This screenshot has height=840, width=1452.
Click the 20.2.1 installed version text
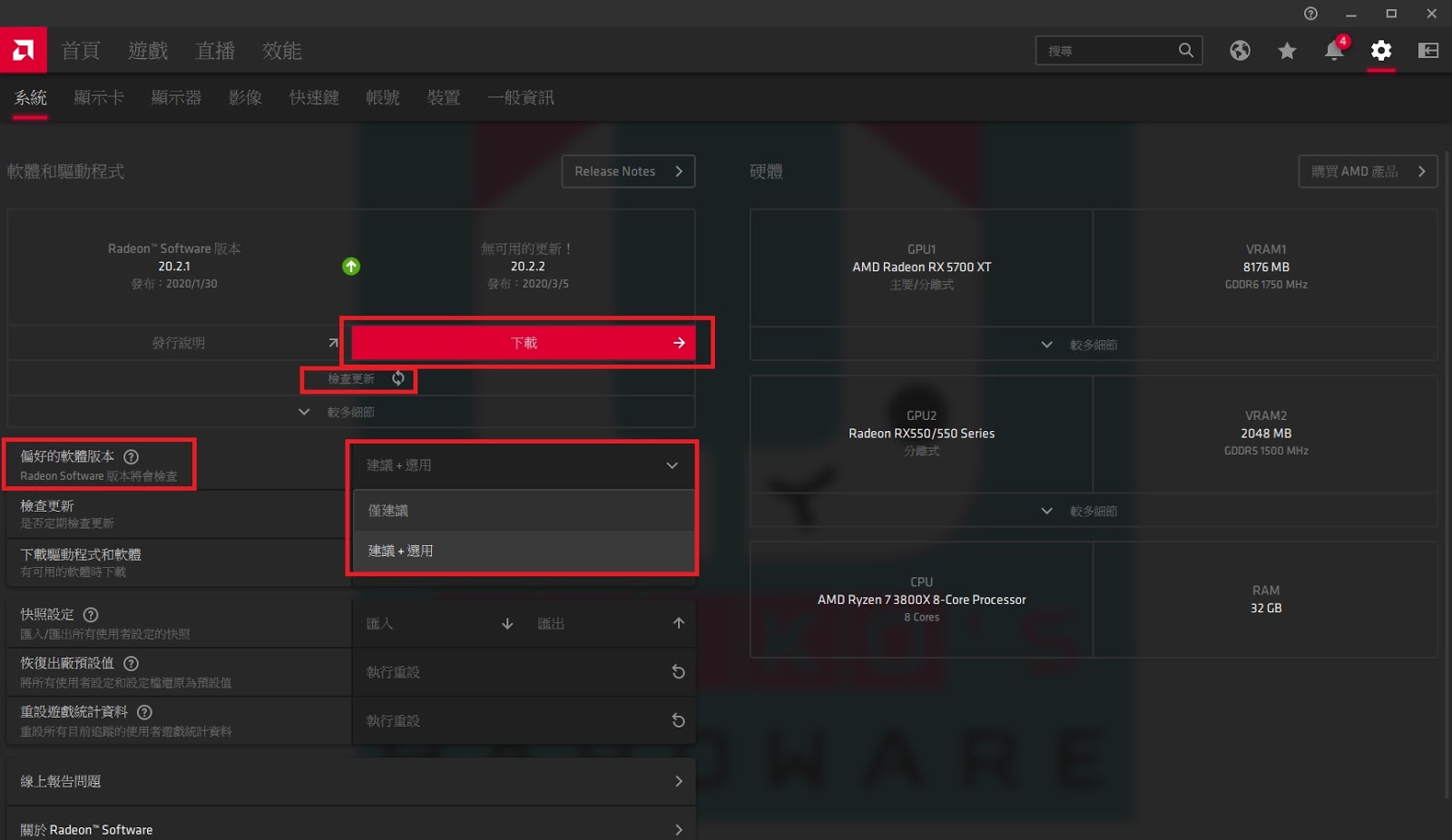(174, 267)
